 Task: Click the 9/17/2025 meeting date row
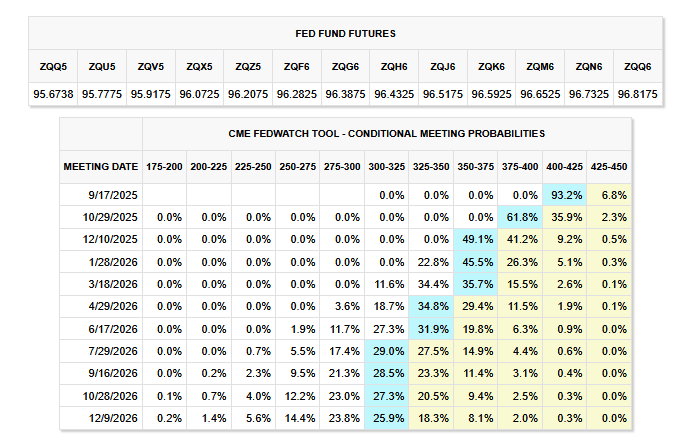pyautogui.click(x=108, y=194)
